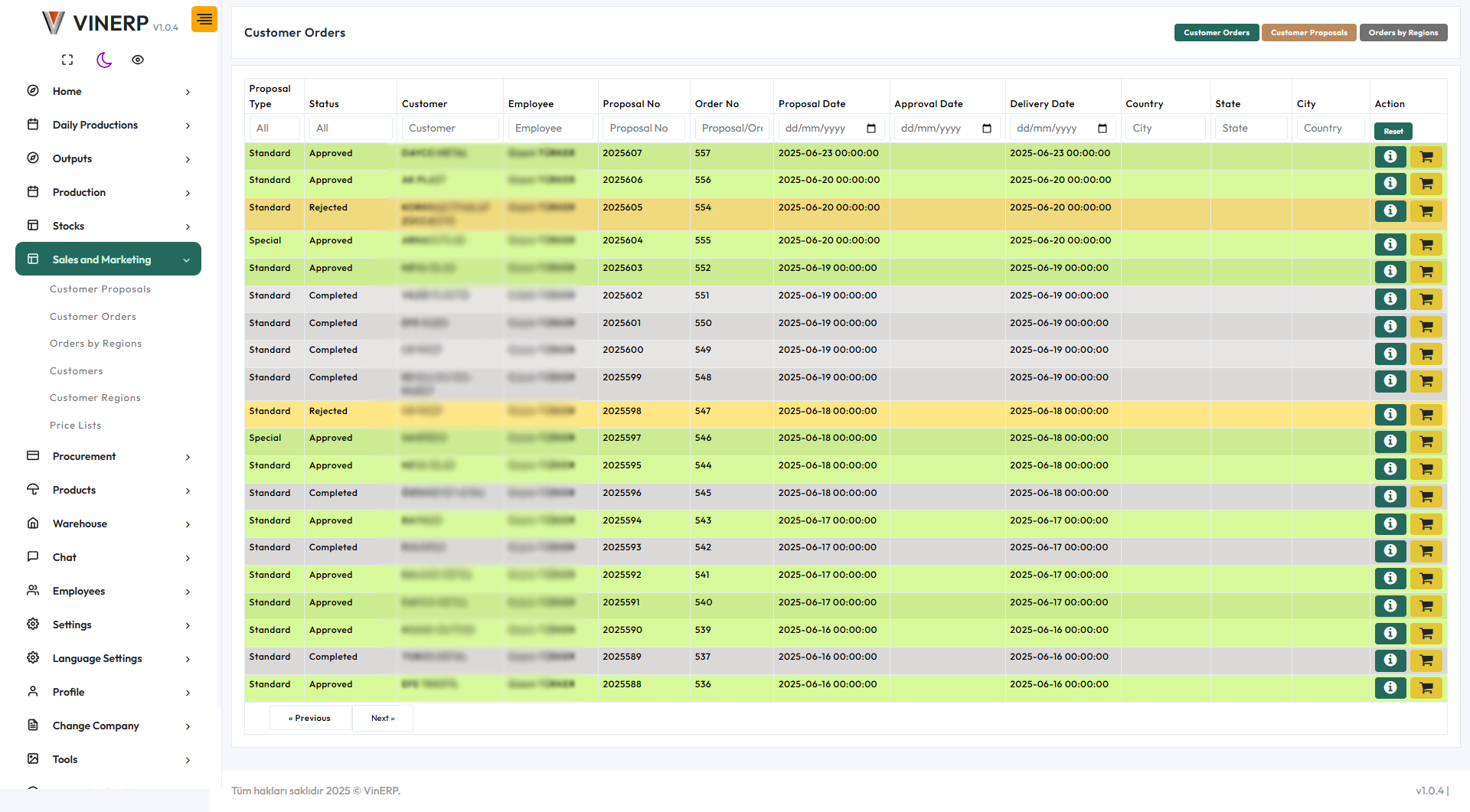Screen dimensions: 1470x812
Task: Open cart for order 537
Action: 1426,660
